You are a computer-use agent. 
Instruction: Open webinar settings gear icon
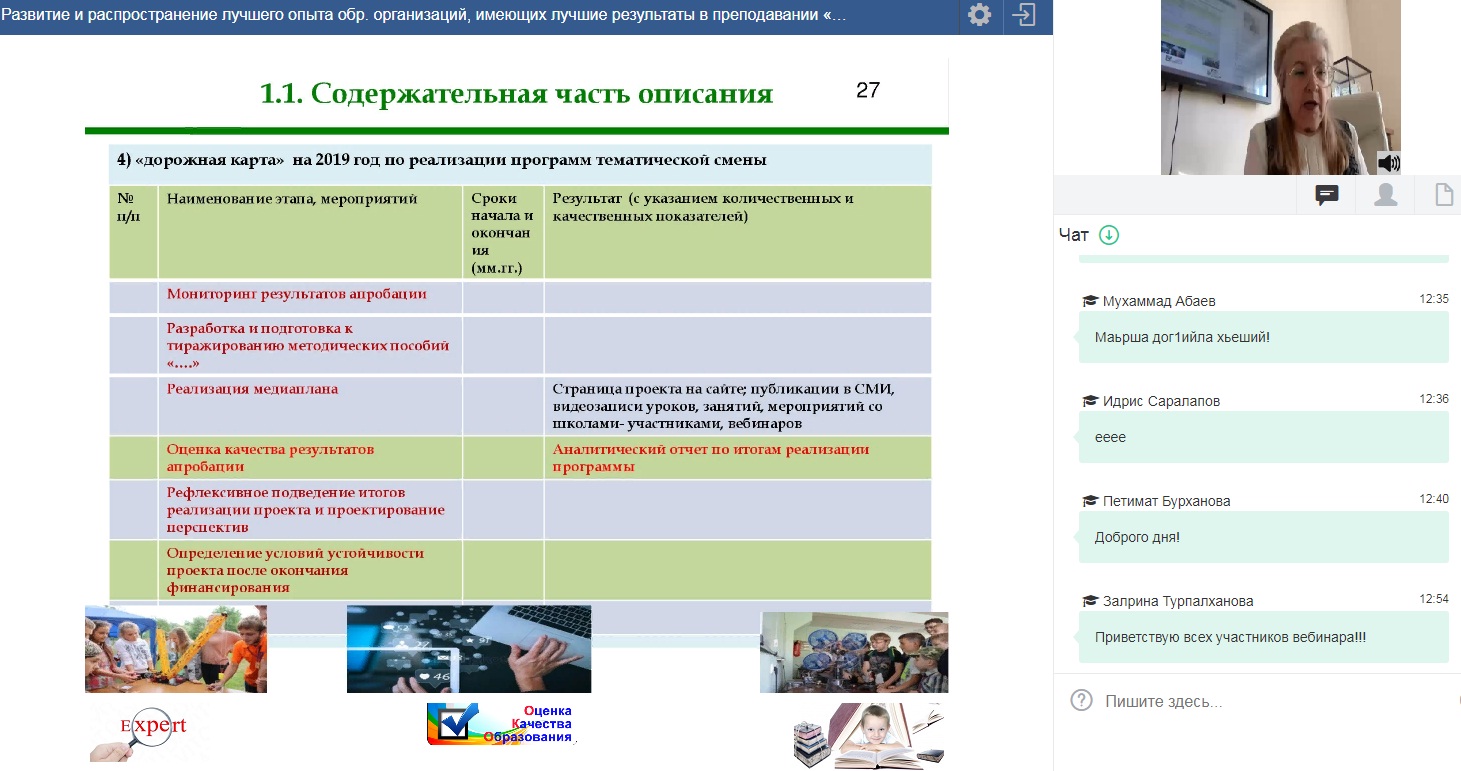click(x=980, y=16)
